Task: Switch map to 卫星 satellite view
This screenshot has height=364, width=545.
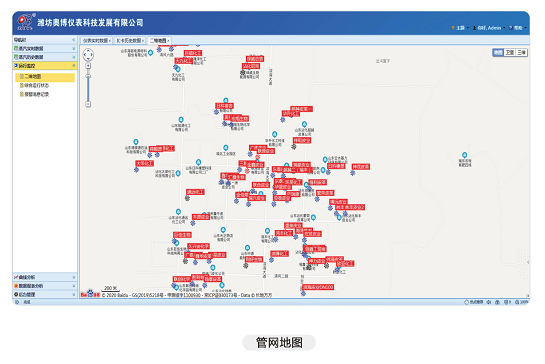Action: 510,52
